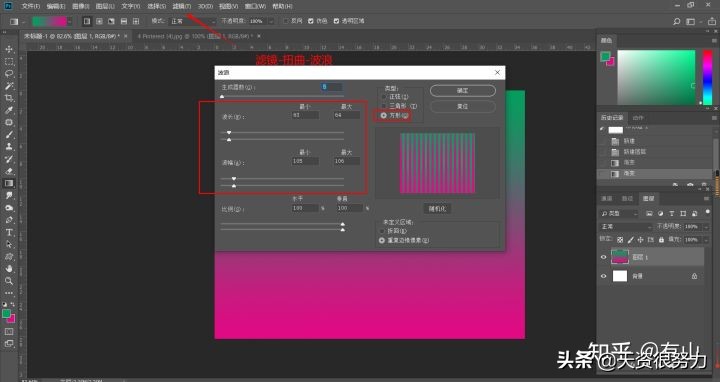This screenshot has height=382, width=720.
Task: Switch to the Layers tab
Action: click(x=648, y=198)
